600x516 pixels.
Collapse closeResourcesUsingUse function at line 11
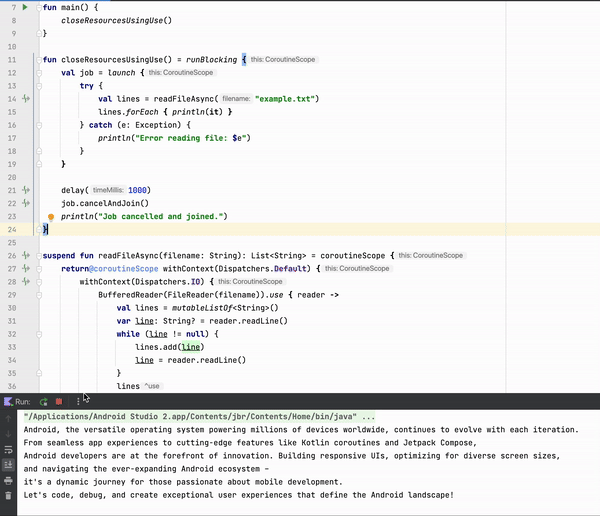(x=38, y=60)
